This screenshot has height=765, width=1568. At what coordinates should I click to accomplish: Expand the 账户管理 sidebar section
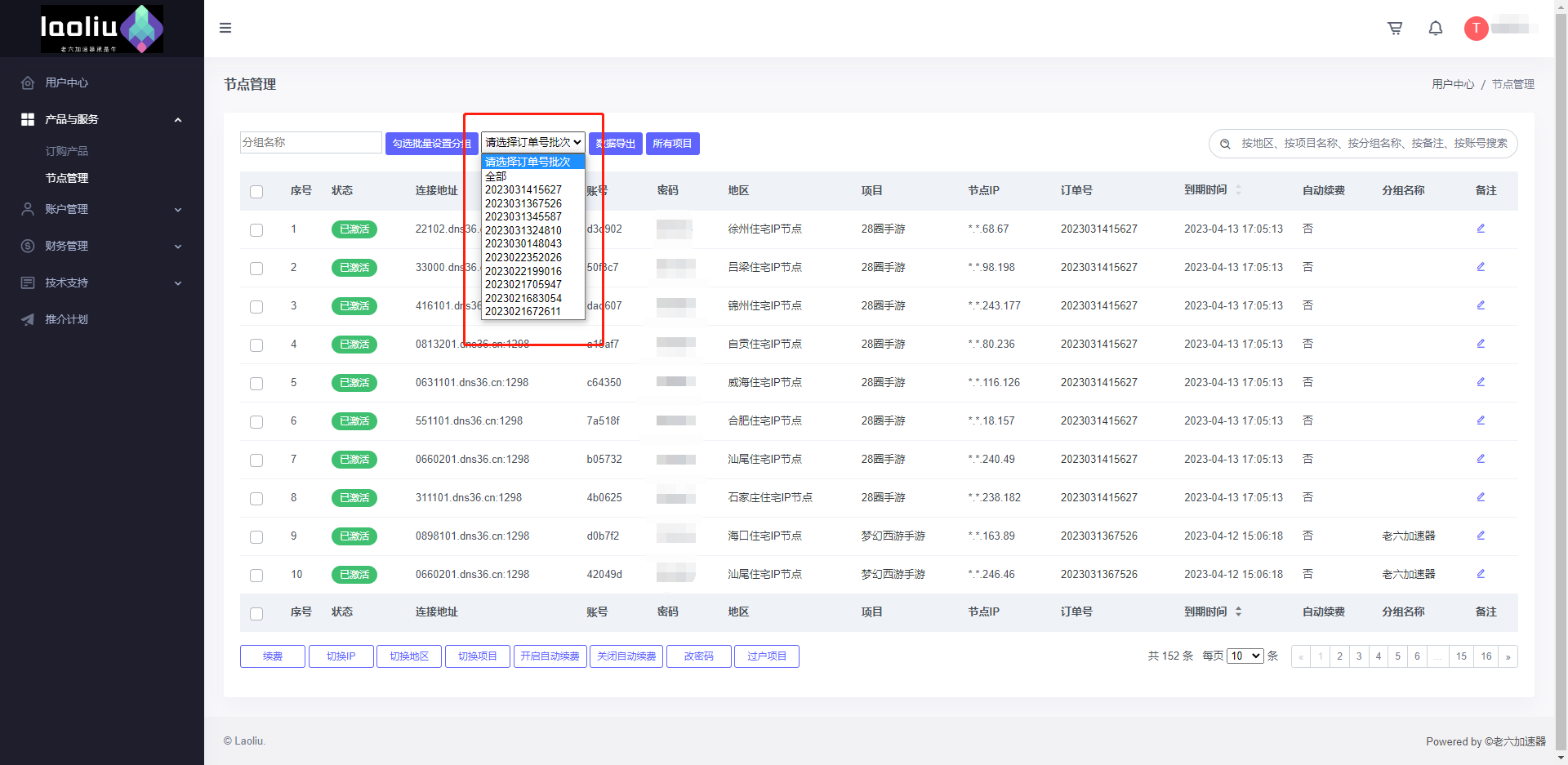(102, 209)
